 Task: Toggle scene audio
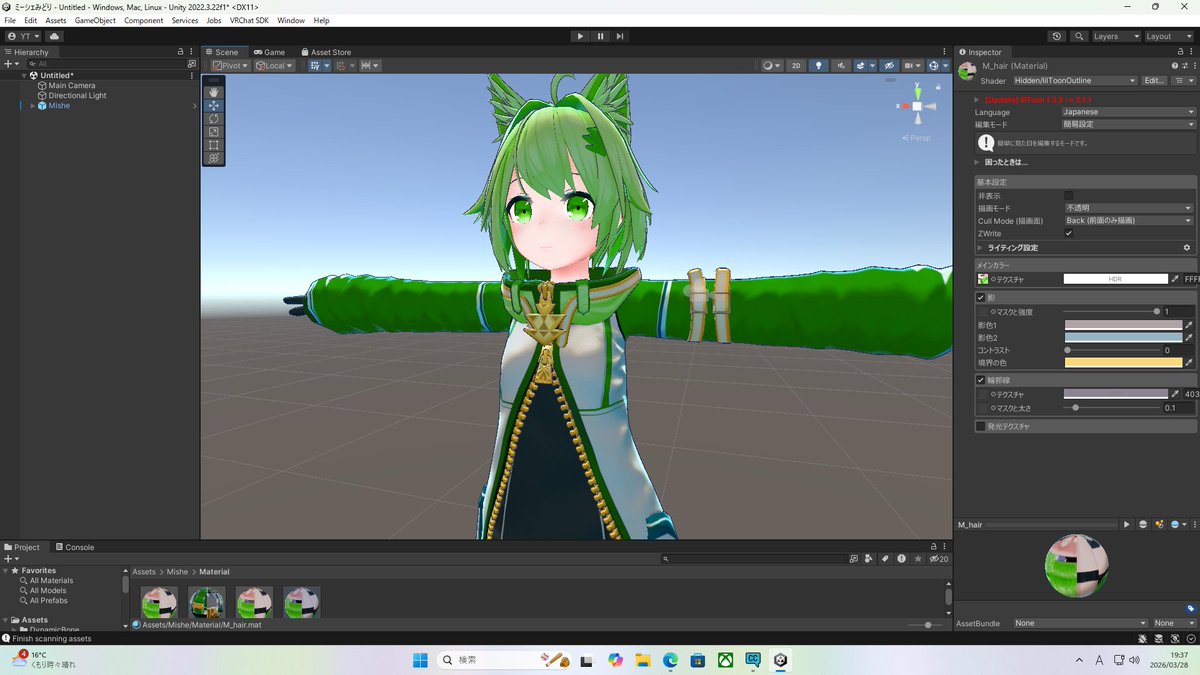(841, 65)
